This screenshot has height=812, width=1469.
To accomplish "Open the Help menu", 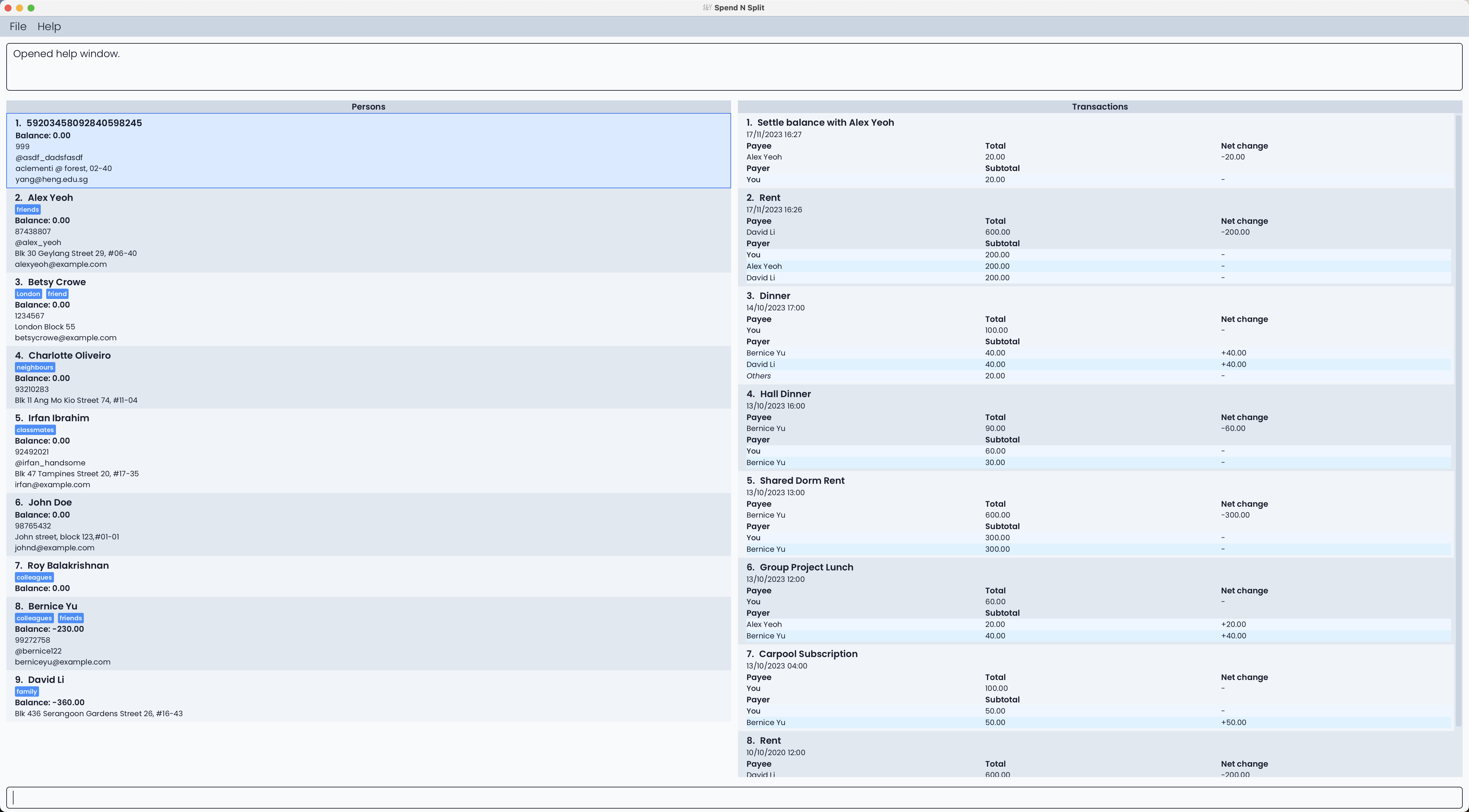I will pyautogui.click(x=49, y=26).
